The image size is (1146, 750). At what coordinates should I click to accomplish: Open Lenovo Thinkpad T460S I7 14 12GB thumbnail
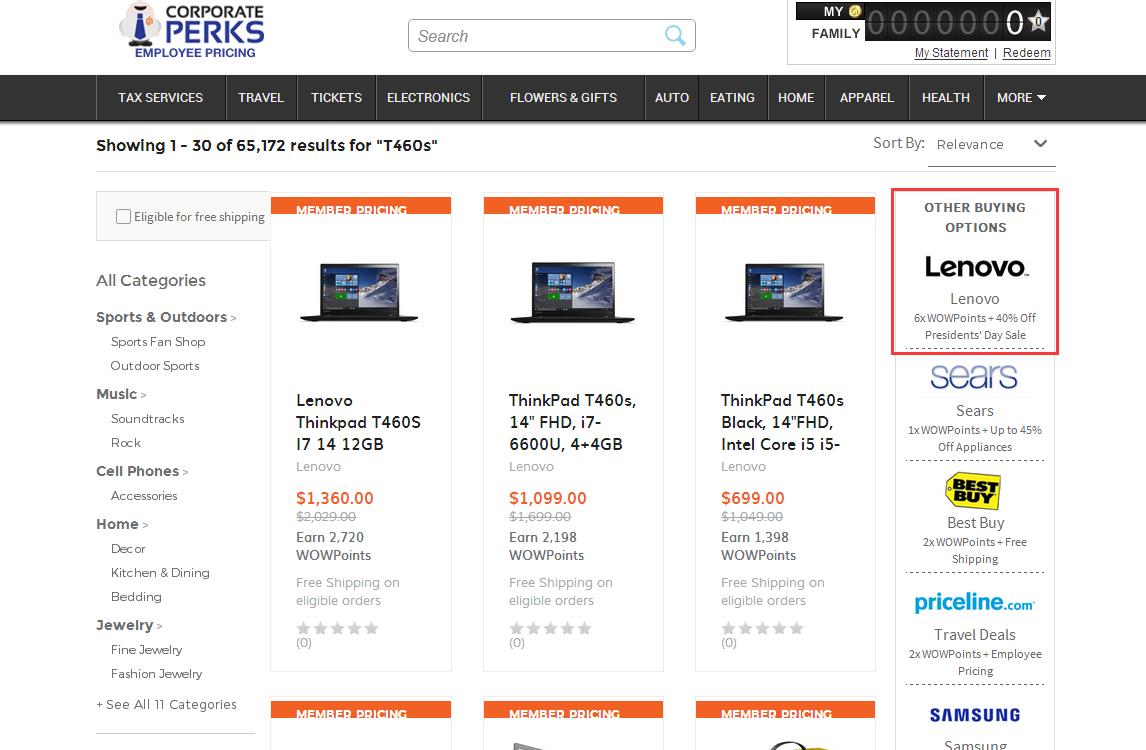coord(359,292)
